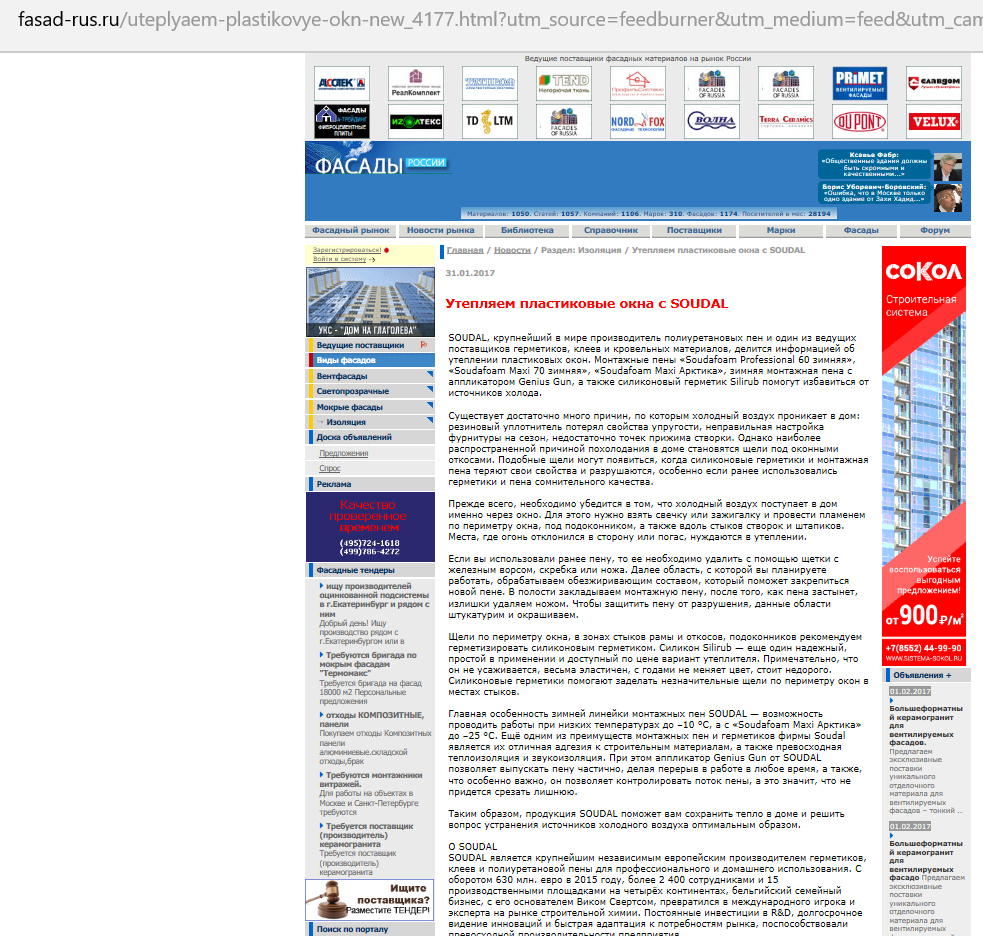Expand the Светопрозрачные sidebar arrow
Image resolution: width=983 pixels, height=936 pixels.
[x=430, y=389]
